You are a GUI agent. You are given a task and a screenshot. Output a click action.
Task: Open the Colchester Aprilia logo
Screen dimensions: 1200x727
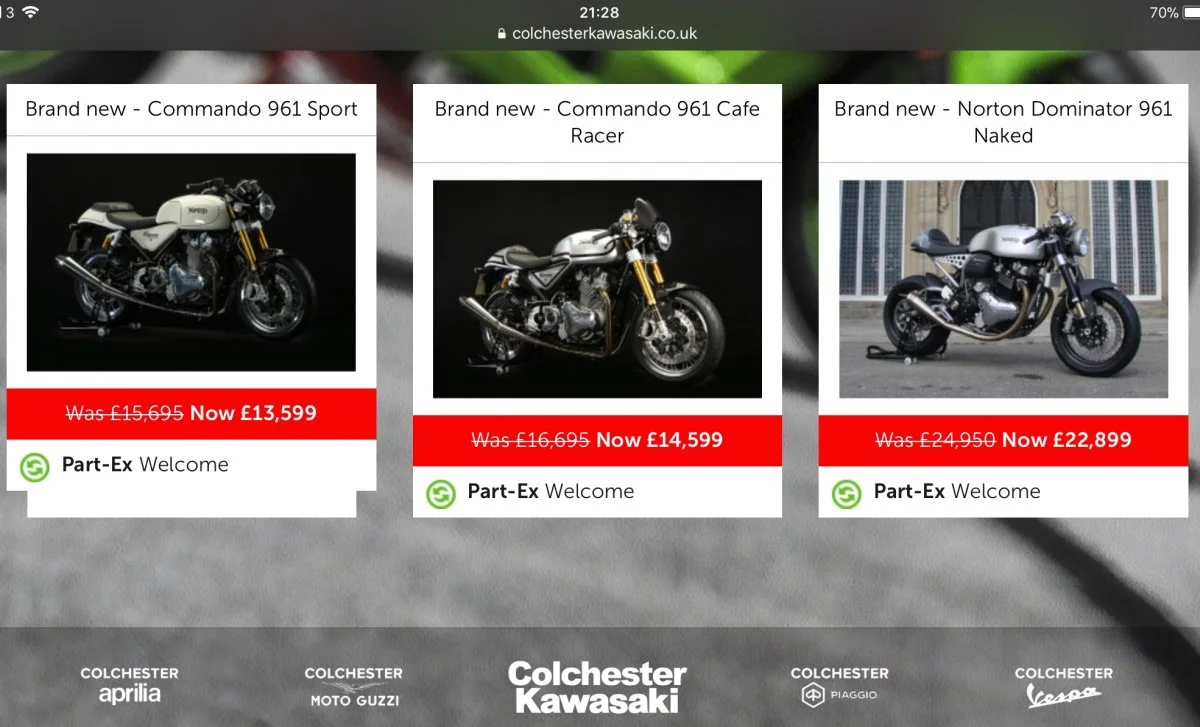[129, 685]
